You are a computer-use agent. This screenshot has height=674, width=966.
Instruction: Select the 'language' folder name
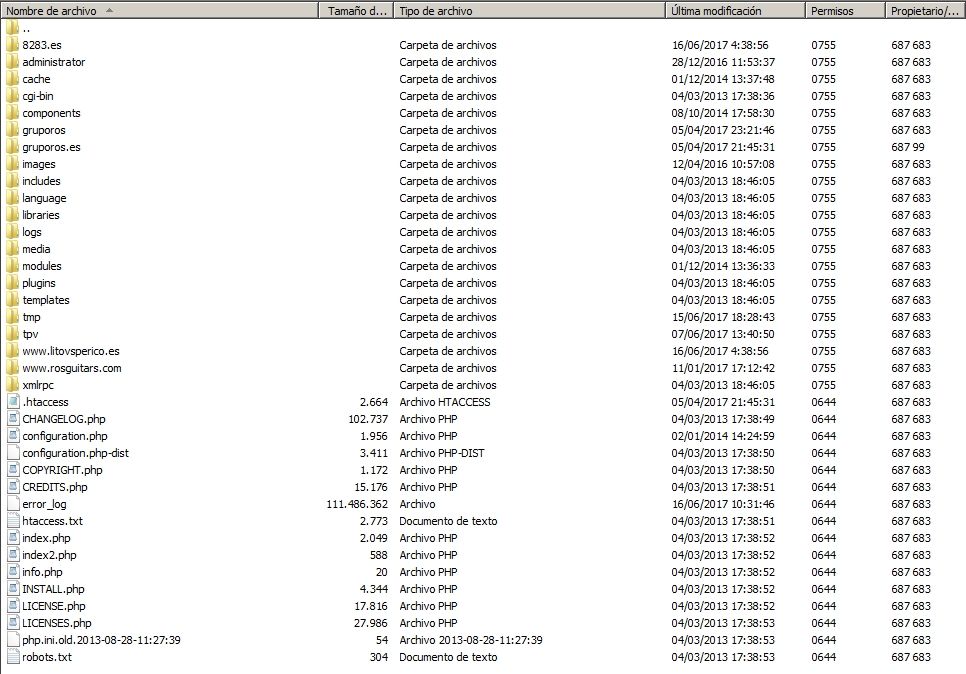coord(44,198)
